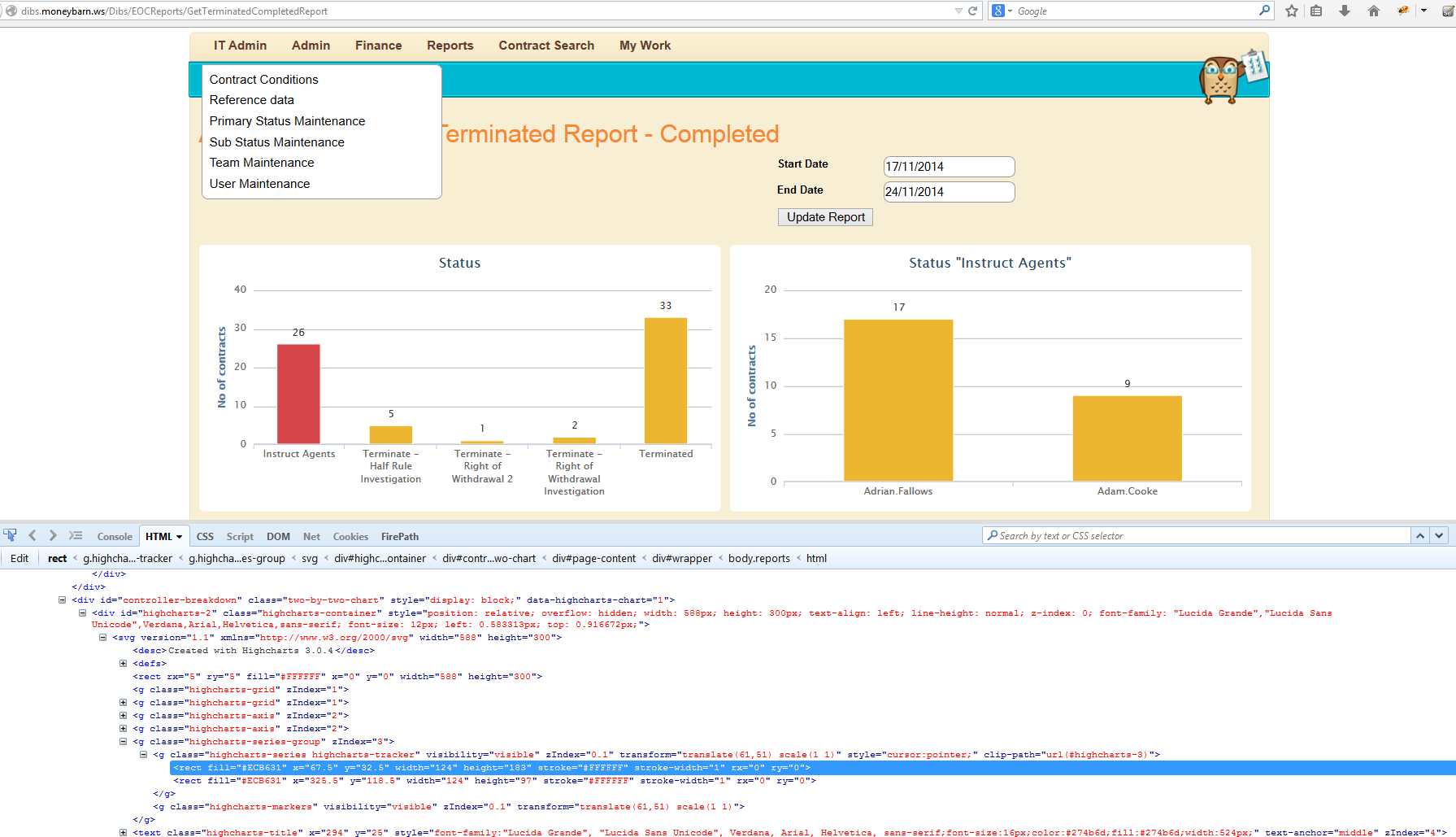Viewport: 1456px width, 837px height.
Task: Go forward in Firebug history
Action: click(x=53, y=535)
